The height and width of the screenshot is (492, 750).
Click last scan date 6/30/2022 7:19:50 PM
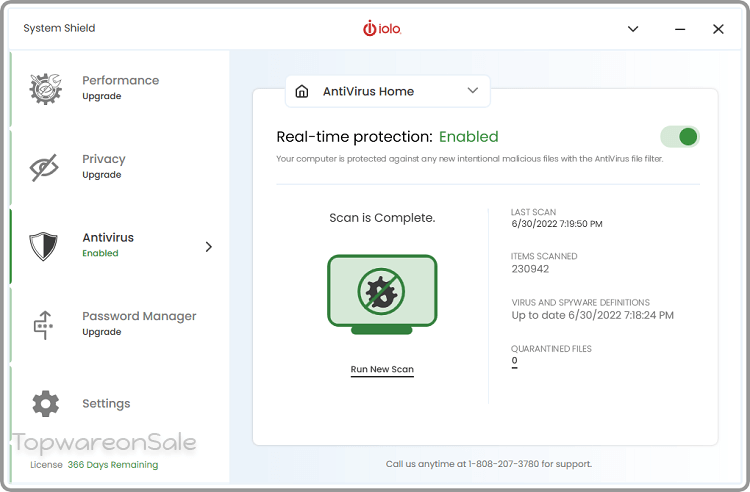[x=557, y=224]
